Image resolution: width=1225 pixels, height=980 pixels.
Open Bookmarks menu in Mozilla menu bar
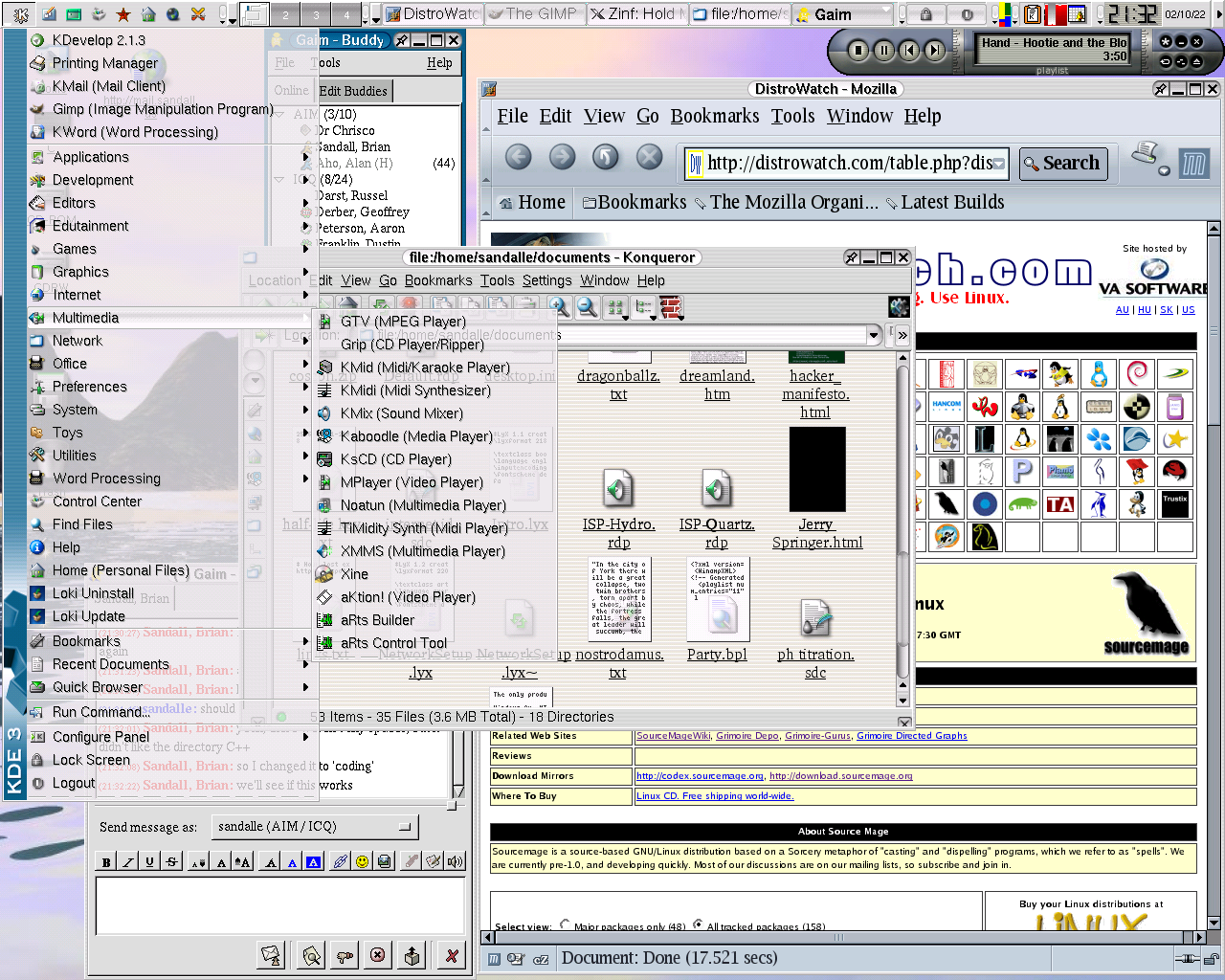[714, 116]
